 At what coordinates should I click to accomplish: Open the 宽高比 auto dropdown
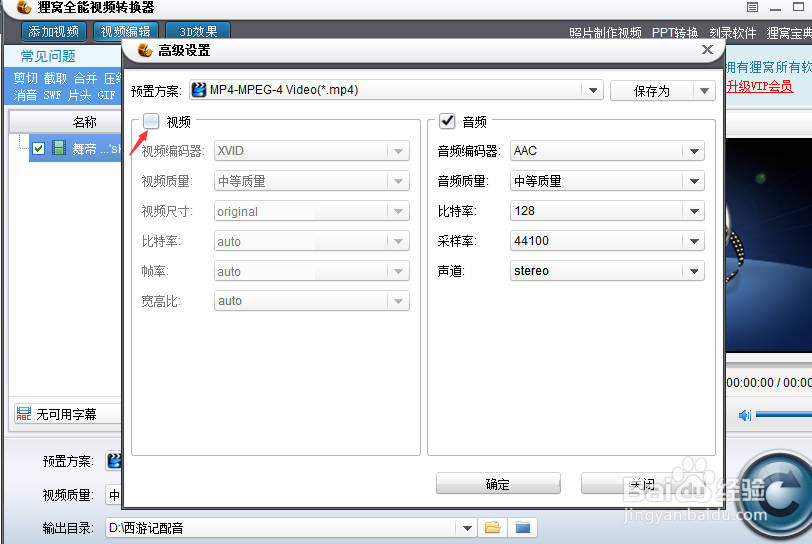[x=312, y=301]
